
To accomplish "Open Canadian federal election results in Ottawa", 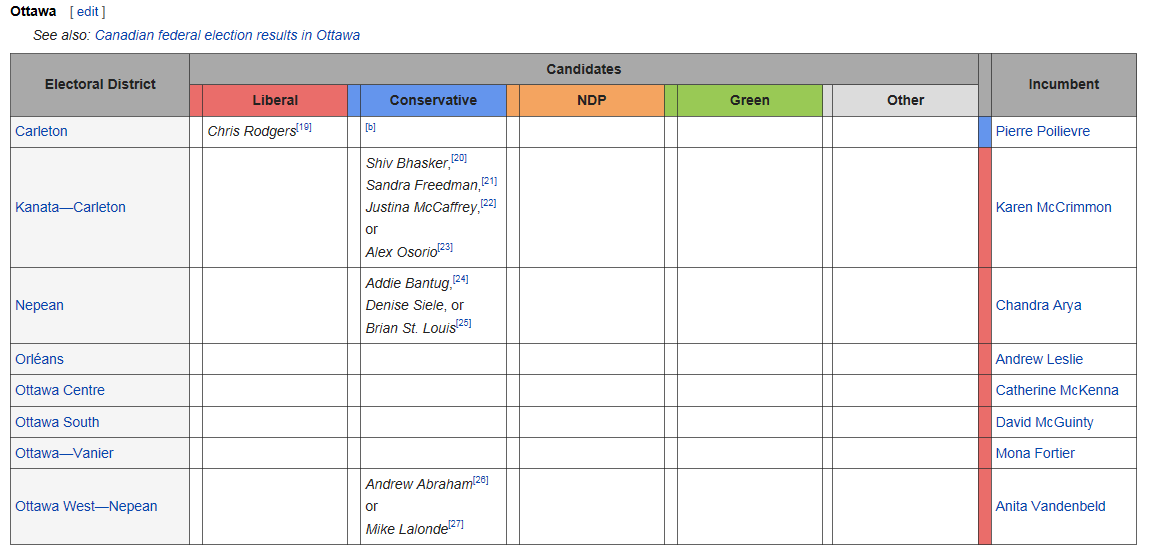I will [227, 35].
